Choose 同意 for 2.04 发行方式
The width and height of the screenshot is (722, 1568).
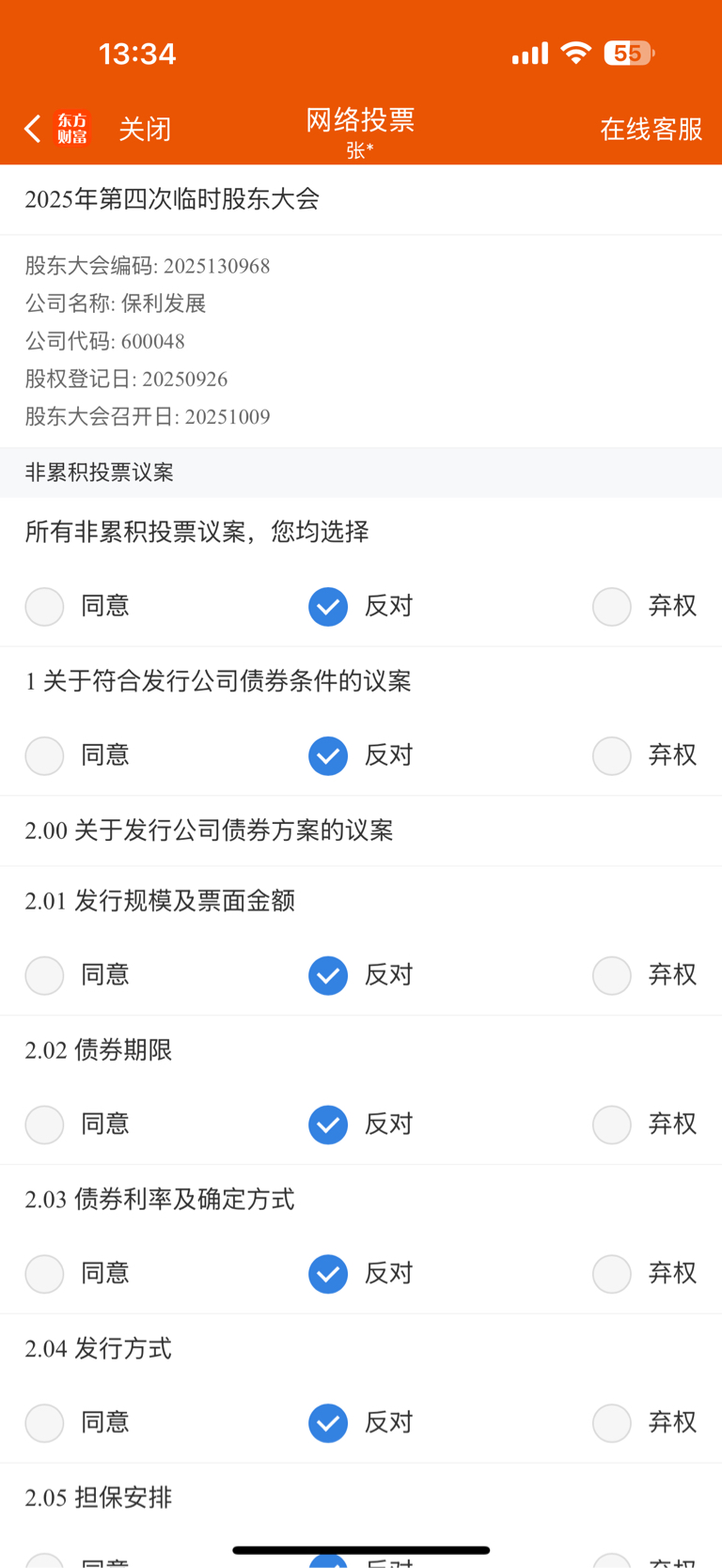tap(44, 1423)
